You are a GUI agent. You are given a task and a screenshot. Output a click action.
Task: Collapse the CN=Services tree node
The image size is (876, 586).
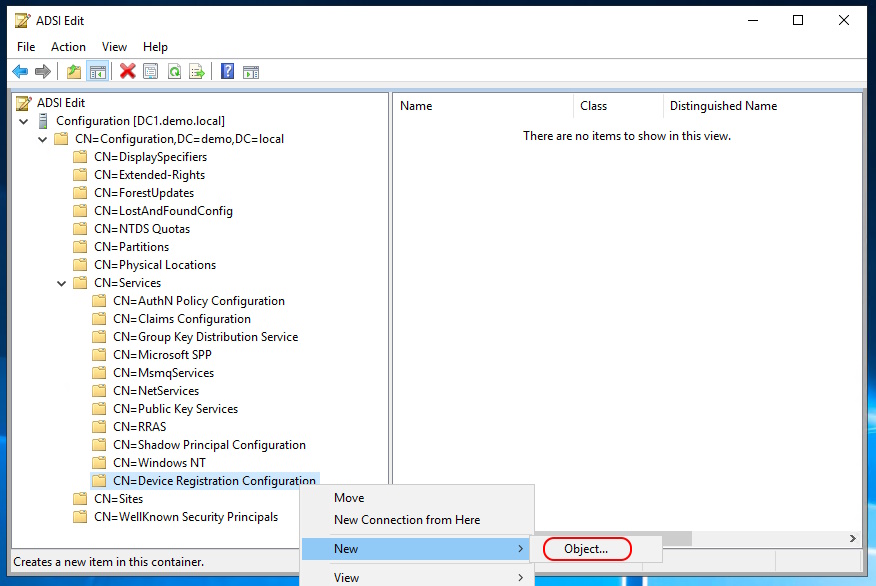pos(61,283)
